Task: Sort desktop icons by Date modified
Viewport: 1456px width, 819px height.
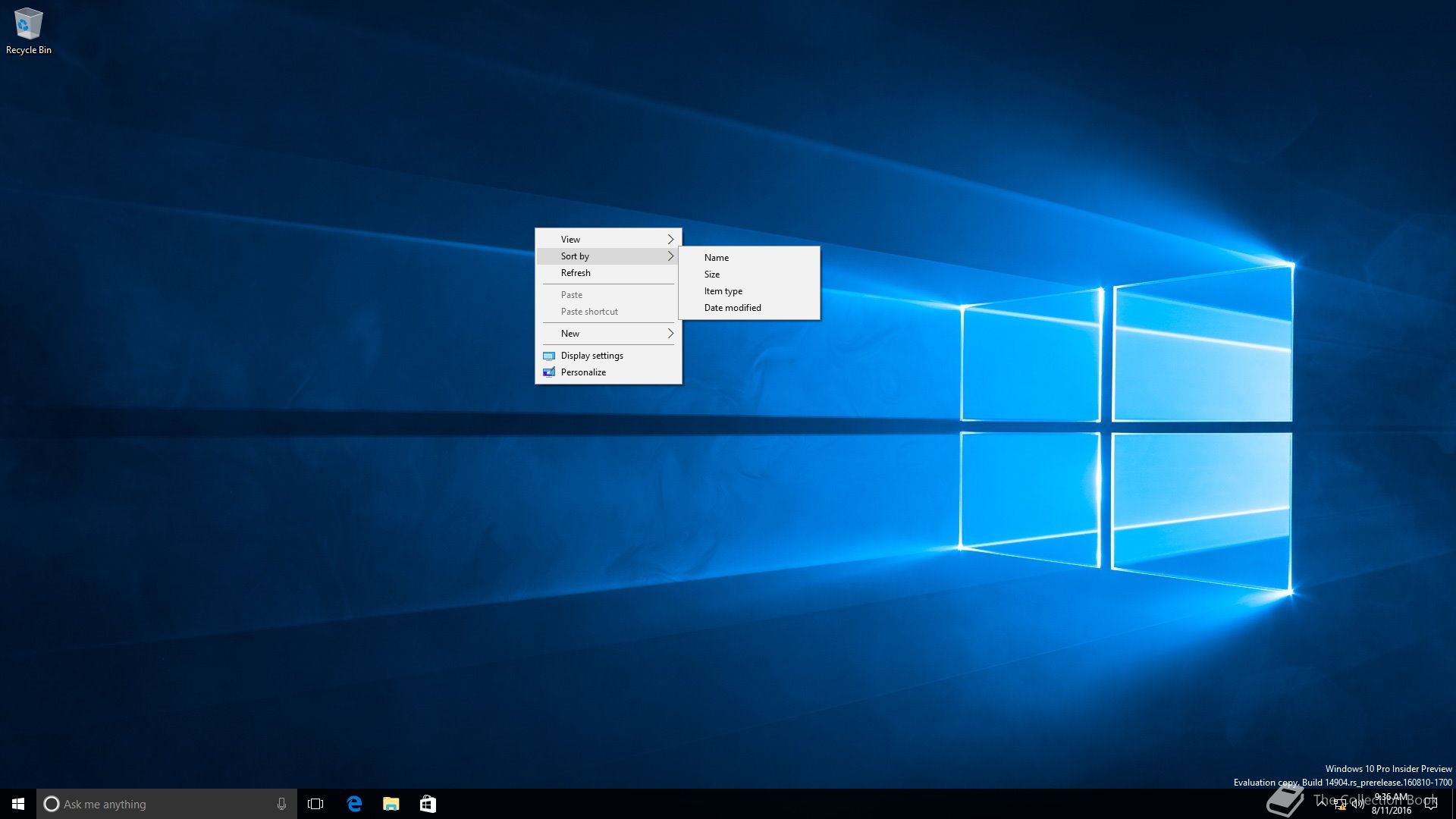Action: [x=749, y=308]
